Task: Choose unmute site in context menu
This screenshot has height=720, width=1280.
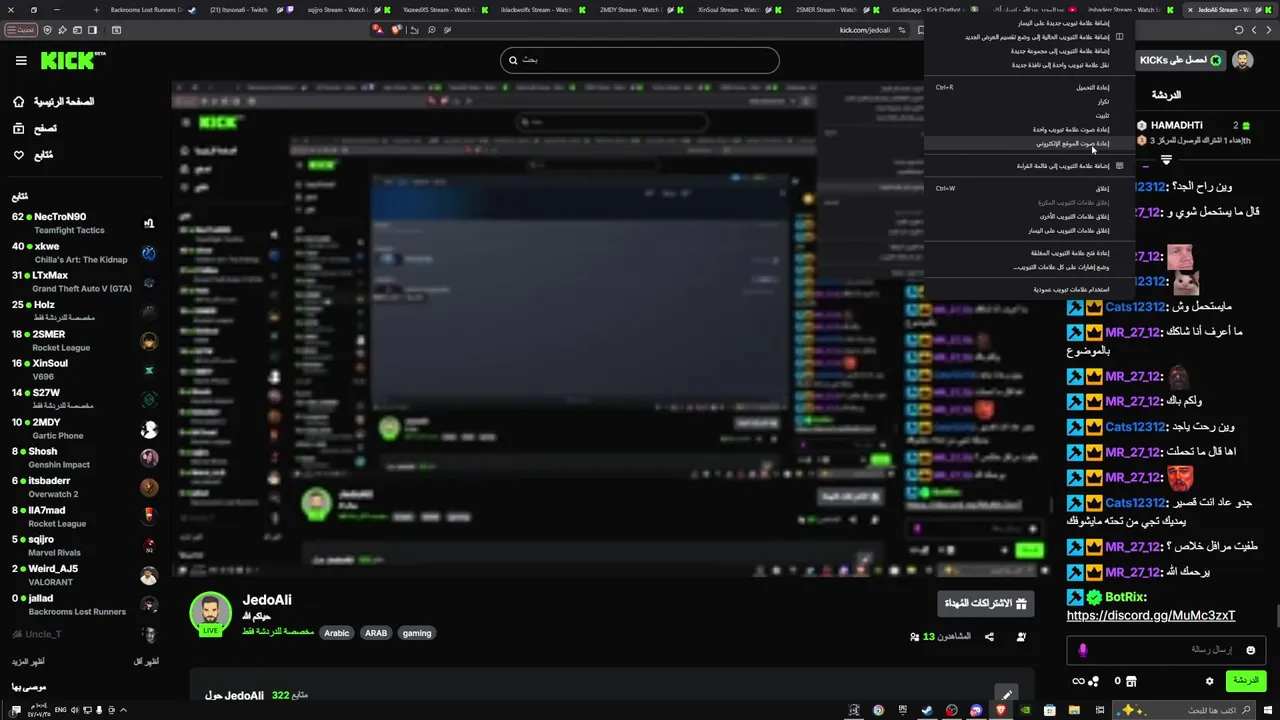Action: coord(1030,144)
